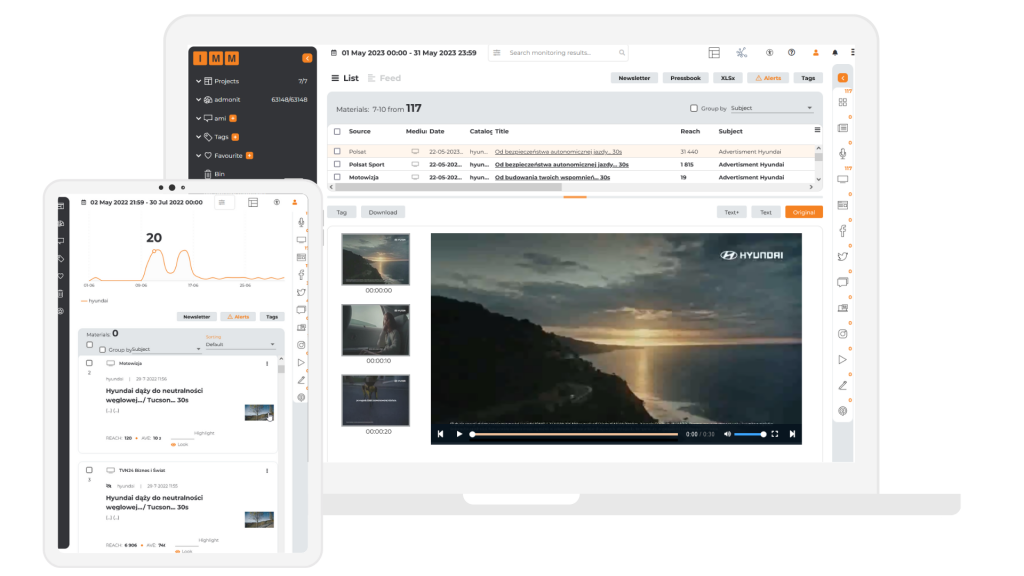Switch to the List view tab
Viewport: 1024px width, 576px height.
tap(345, 78)
